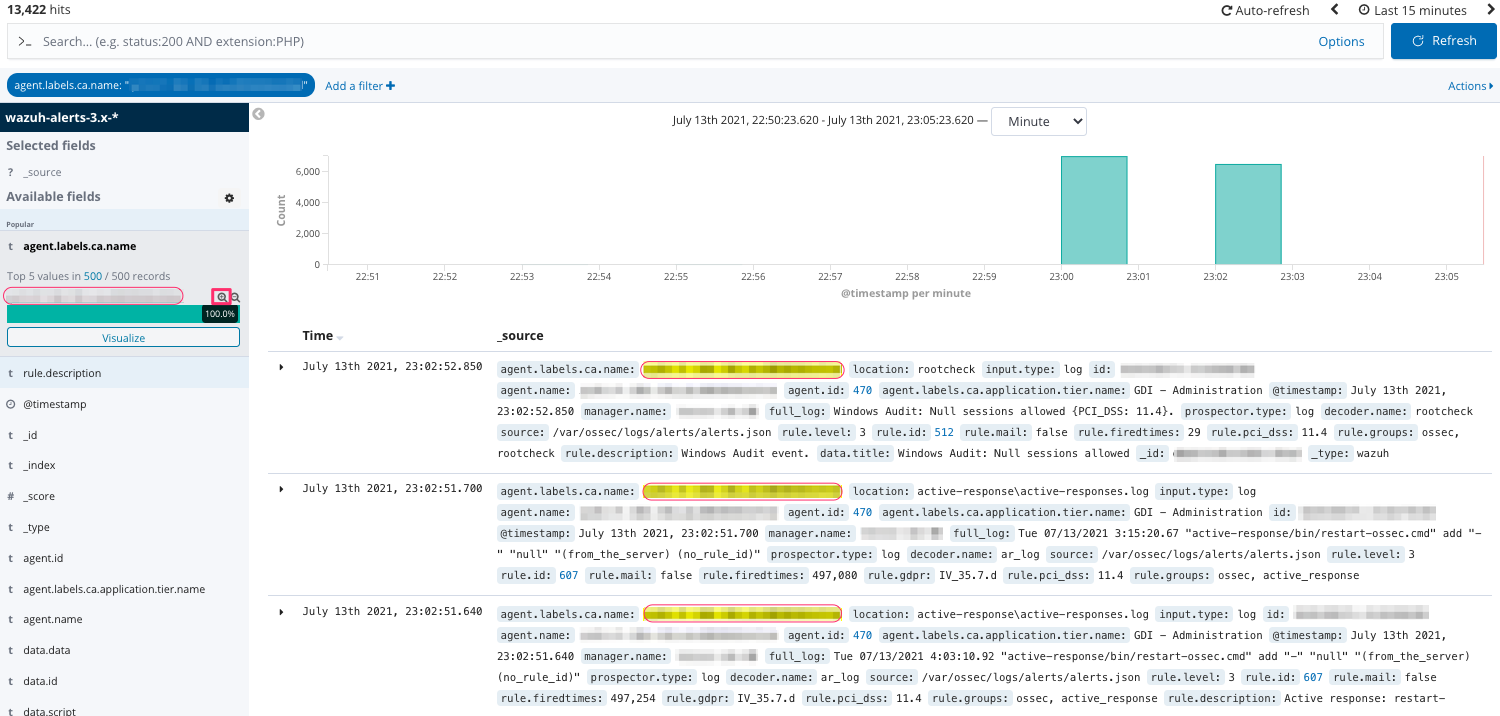Open the Minute interval dropdown
Image resolution: width=1500 pixels, height=716 pixels.
[1038, 121]
